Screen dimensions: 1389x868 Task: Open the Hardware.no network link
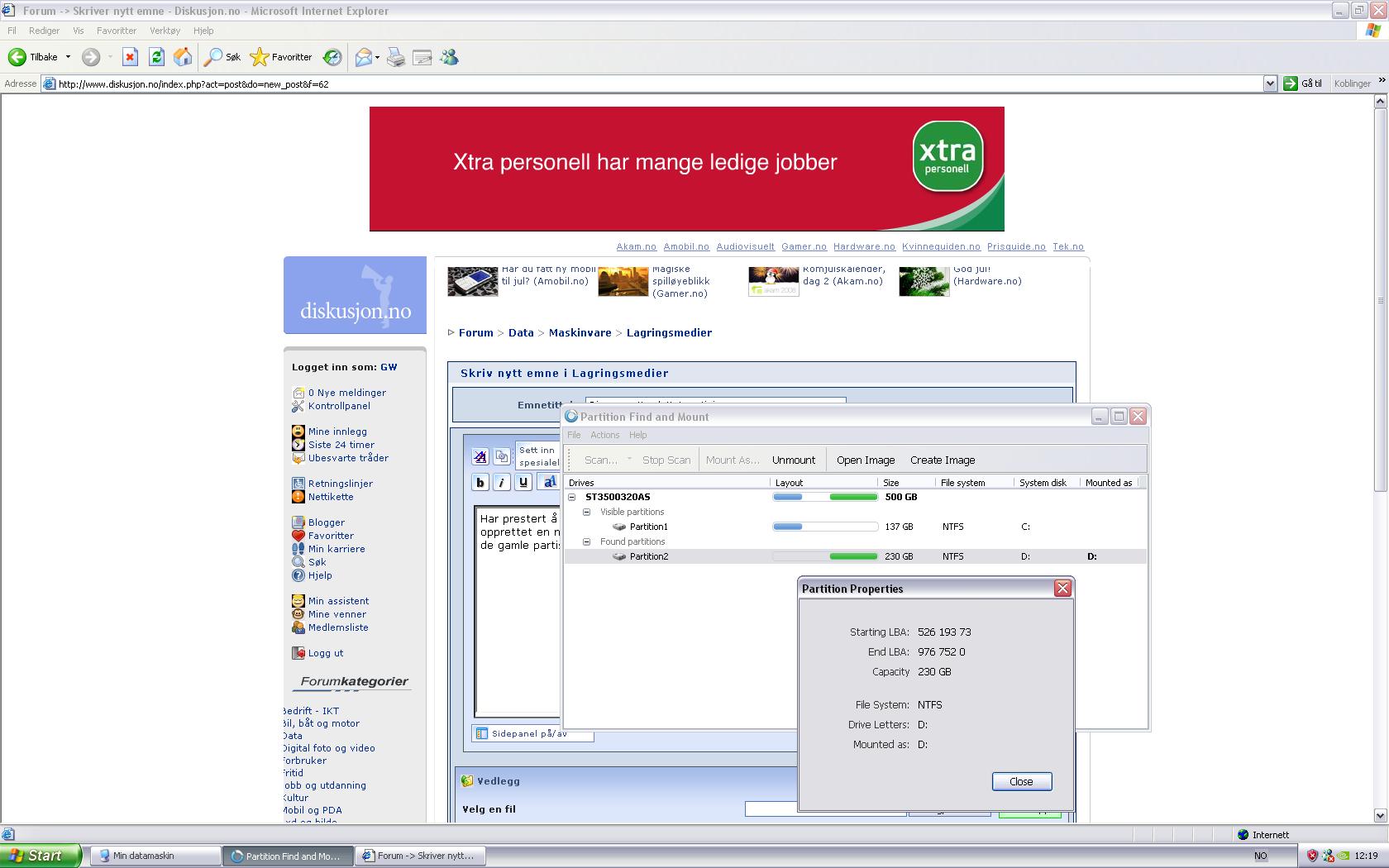pos(864,246)
